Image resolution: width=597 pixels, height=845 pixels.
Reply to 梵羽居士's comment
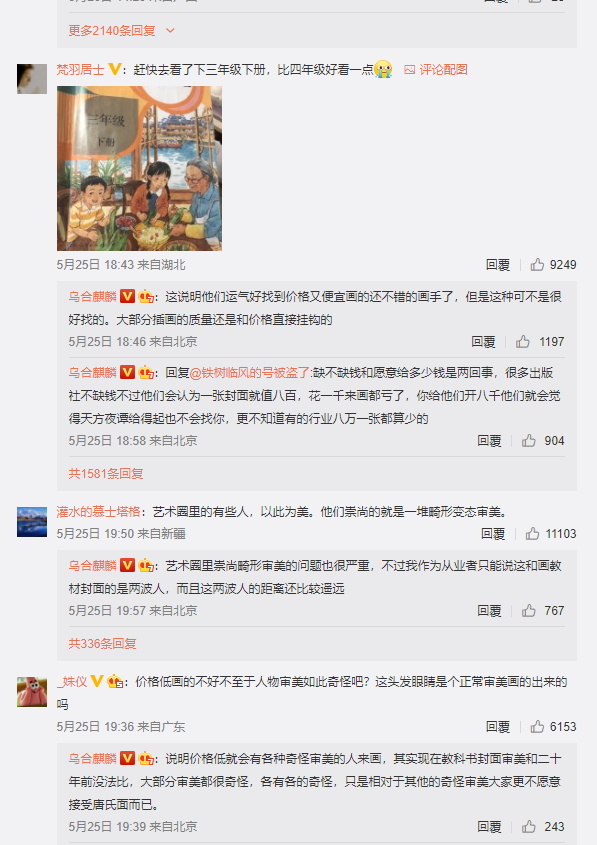[x=497, y=265]
